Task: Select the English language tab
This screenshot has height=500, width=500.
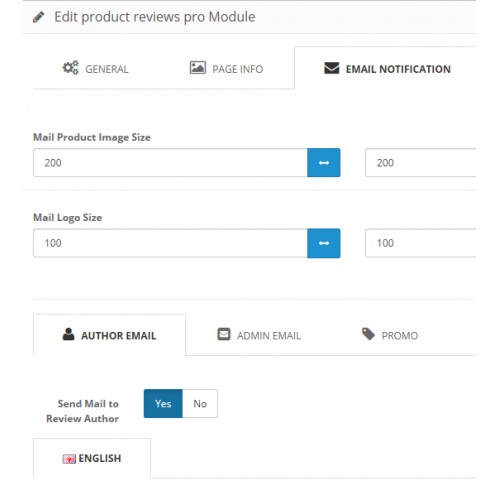Action: point(92,458)
